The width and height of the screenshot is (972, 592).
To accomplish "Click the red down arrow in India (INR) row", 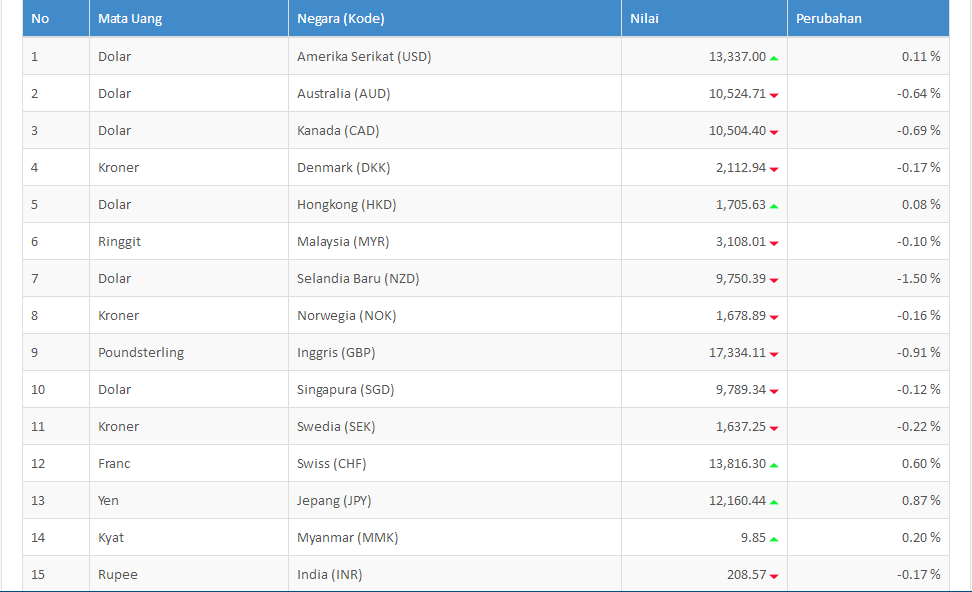I will point(774,576).
